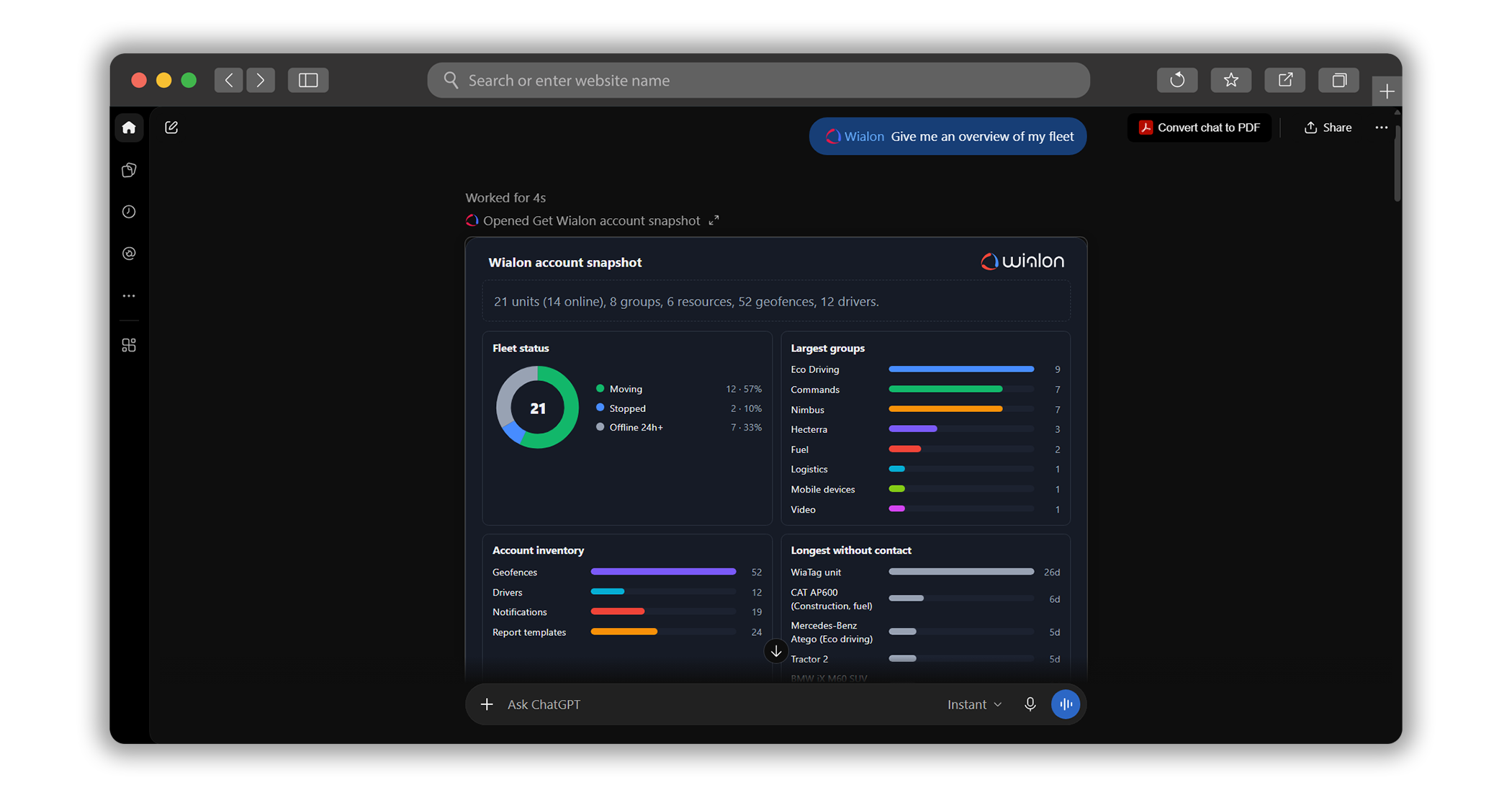Open the Instant model dropdown
Screen dimensions: 1512x798
point(974,704)
